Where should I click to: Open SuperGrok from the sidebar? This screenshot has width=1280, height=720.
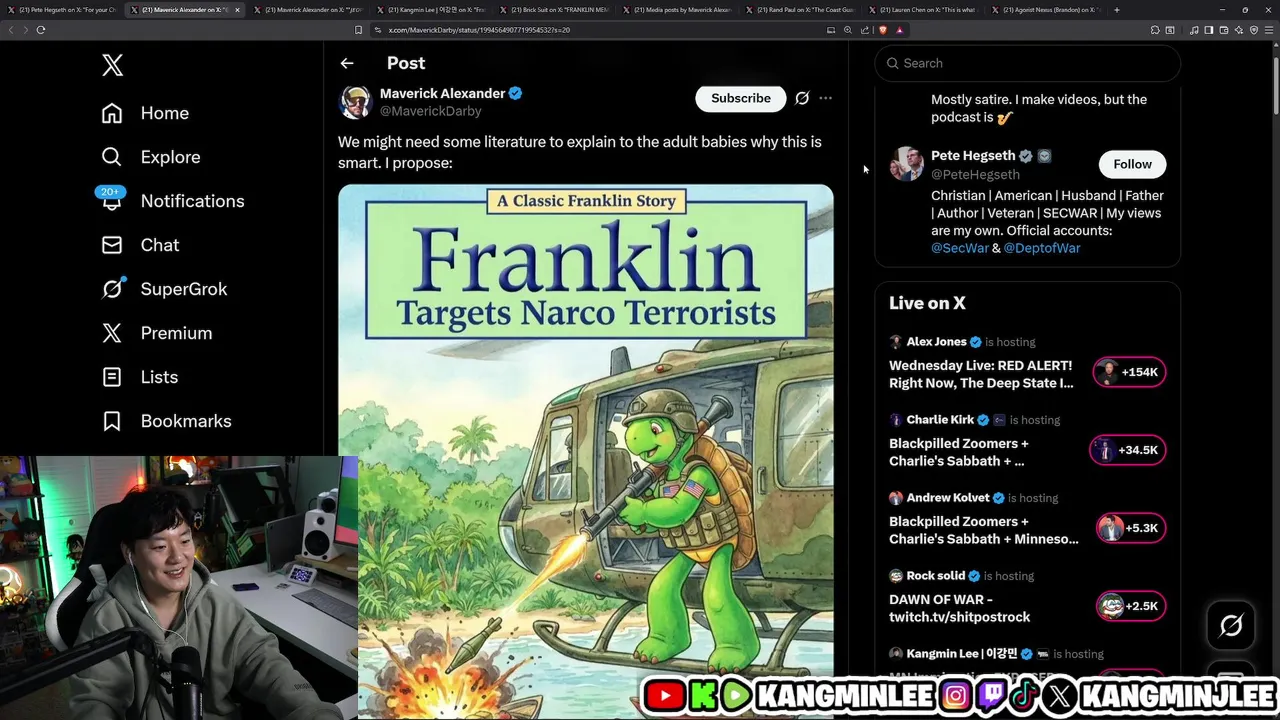coord(164,289)
